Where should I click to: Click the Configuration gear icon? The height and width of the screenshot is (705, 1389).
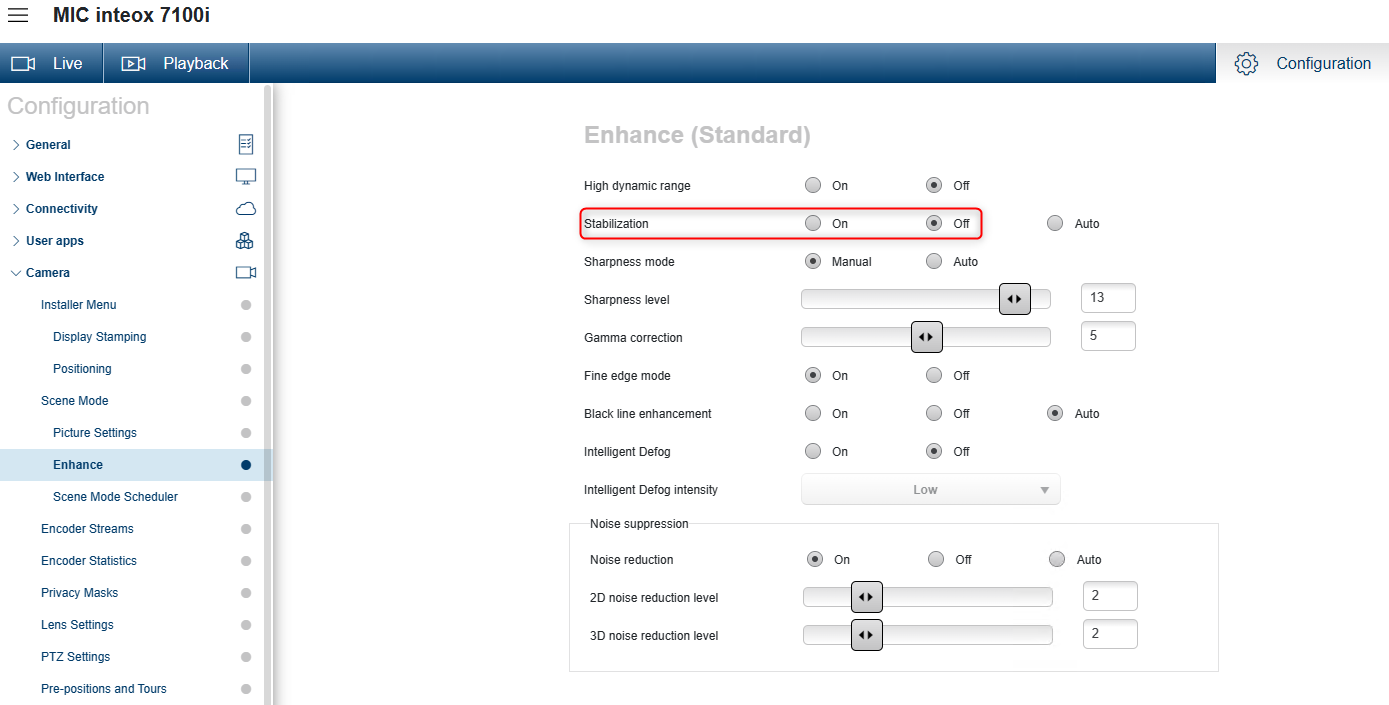[1246, 63]
